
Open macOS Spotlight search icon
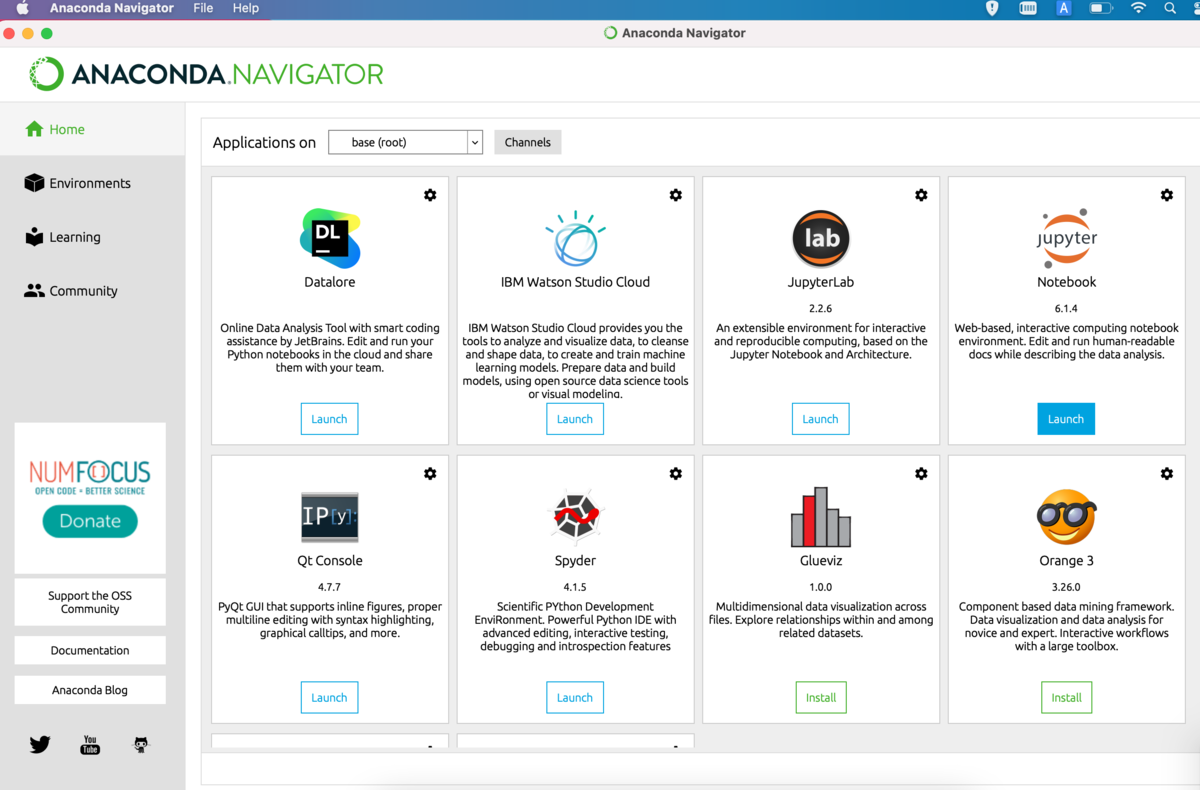click(1170, 8)
